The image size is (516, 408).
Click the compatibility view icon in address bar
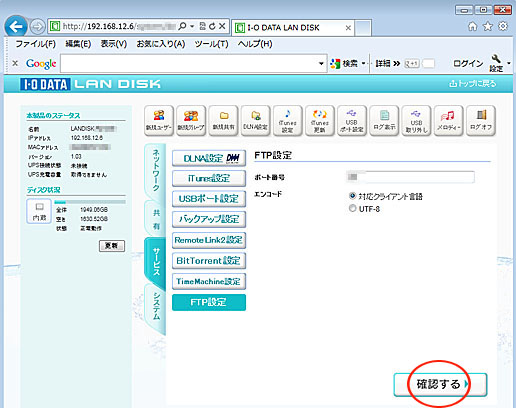pyautogui.click(x=202, y=26)
